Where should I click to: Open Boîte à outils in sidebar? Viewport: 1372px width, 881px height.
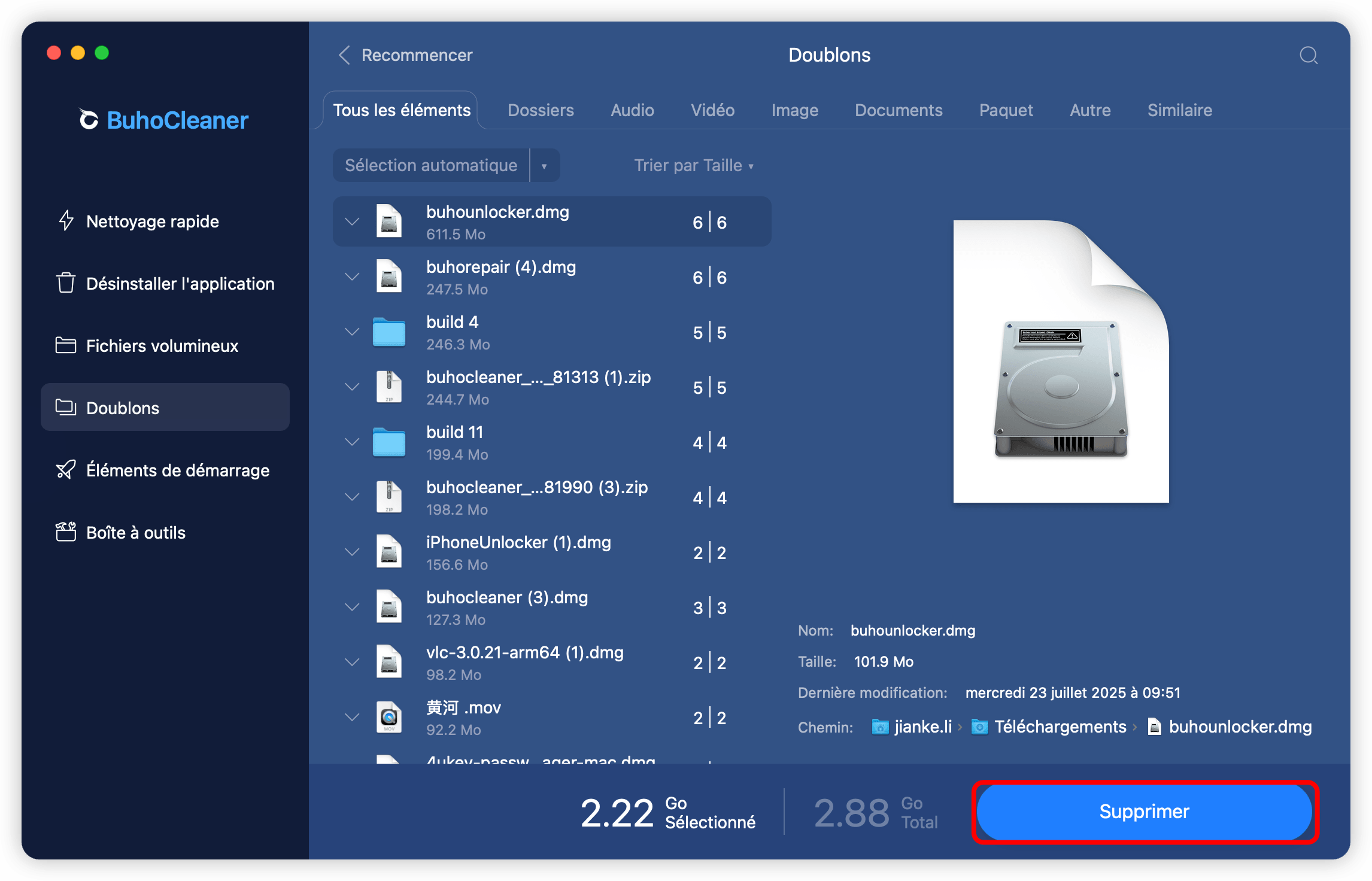pyautogui.click(x=165, y=532)
